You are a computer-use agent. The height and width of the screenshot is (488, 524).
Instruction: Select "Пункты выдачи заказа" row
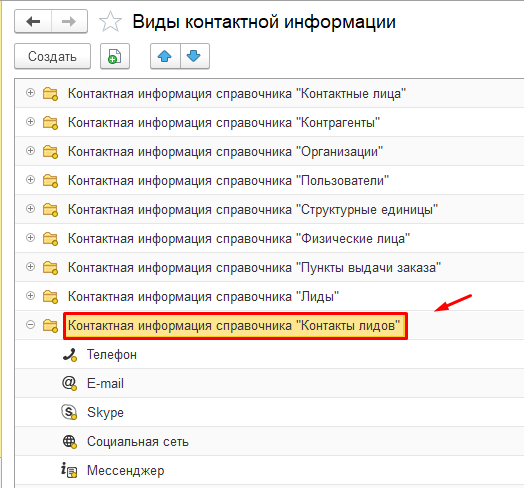pos(269,267)
